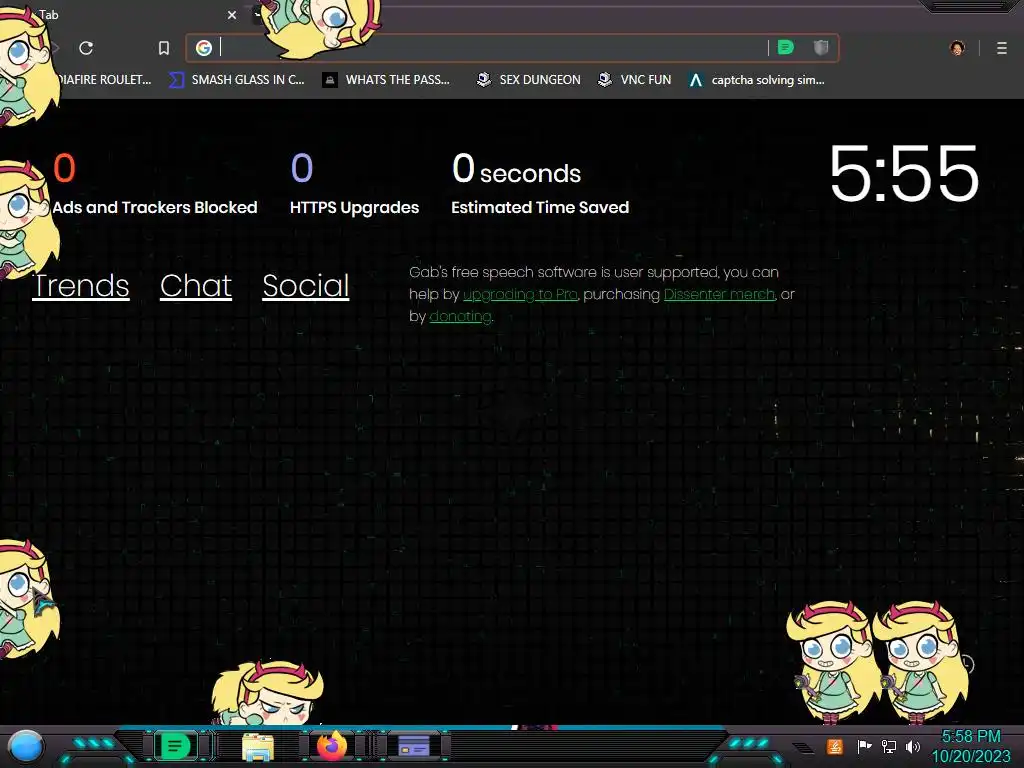The image size is (1024, 768).
Task: Follow the Dissenter merch link
Action: pyautogui.click(x=719, y=295)
